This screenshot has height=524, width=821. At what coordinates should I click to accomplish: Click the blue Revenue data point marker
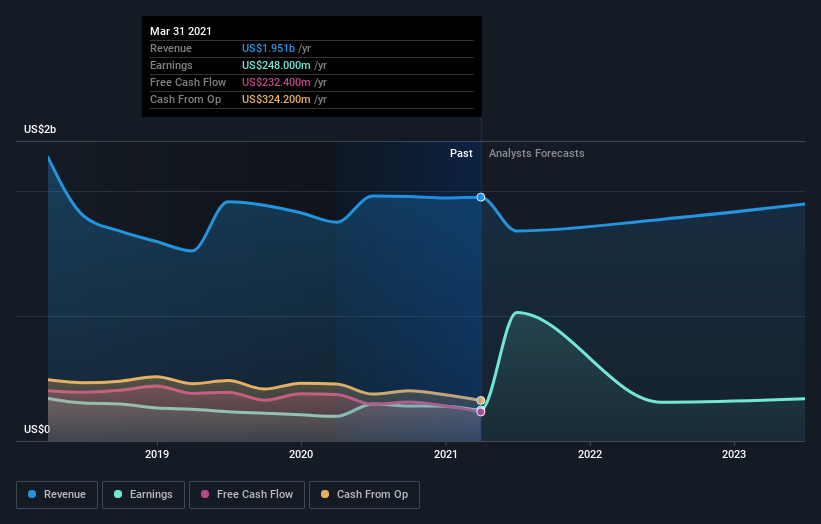(x=481, y=197)
